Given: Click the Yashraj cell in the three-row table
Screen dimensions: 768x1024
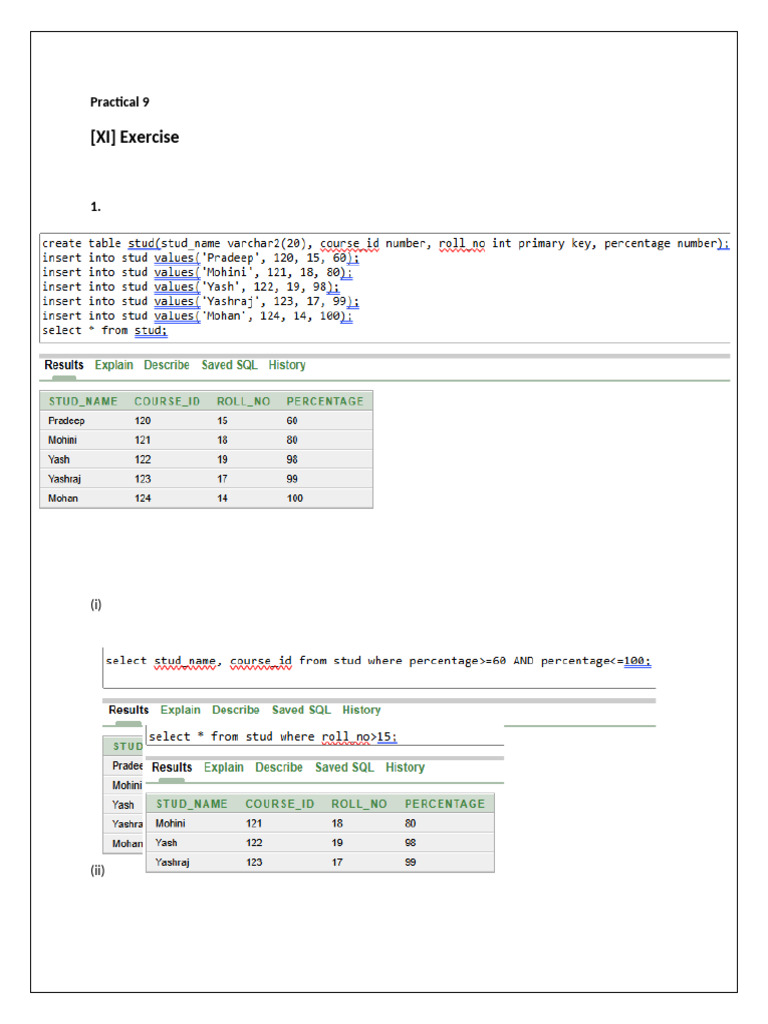Looking at the screenshot, I should [x=174, y=861].
